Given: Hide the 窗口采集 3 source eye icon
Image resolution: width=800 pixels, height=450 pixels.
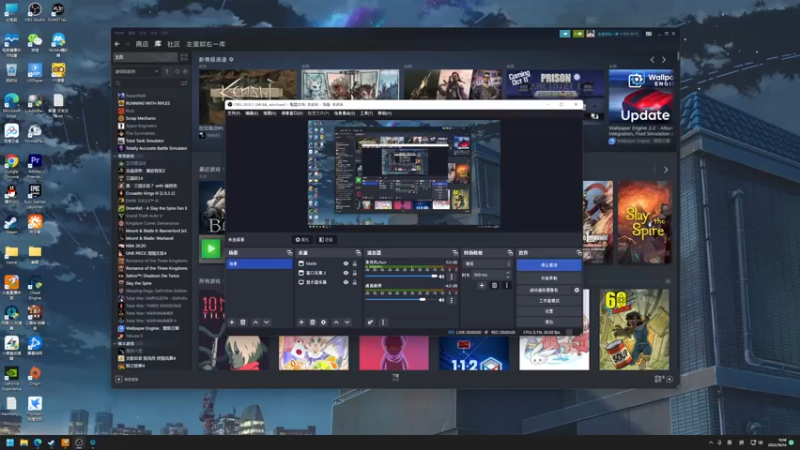Looking at the screenshot, I should (346, 273).
